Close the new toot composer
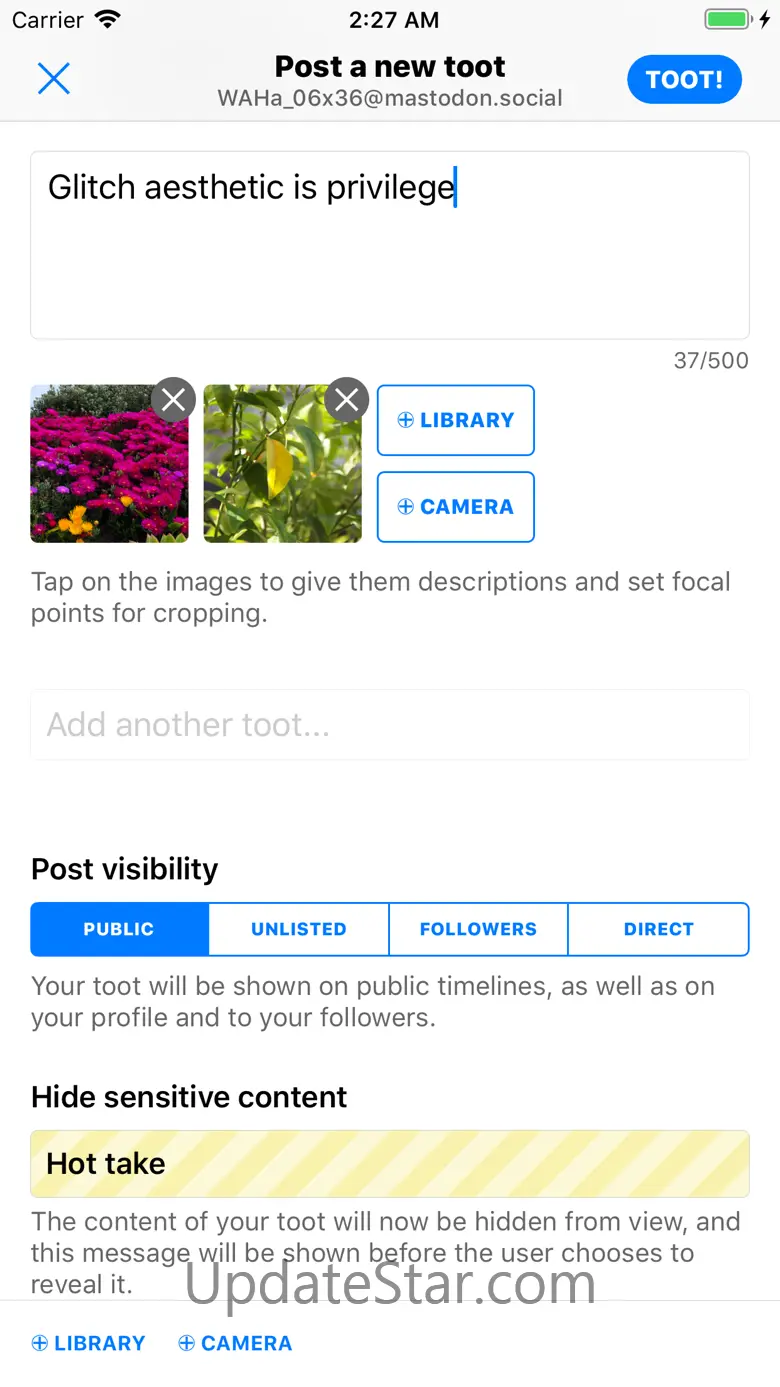Viewport: 780px width, 1387px height. tap(53, 78)
